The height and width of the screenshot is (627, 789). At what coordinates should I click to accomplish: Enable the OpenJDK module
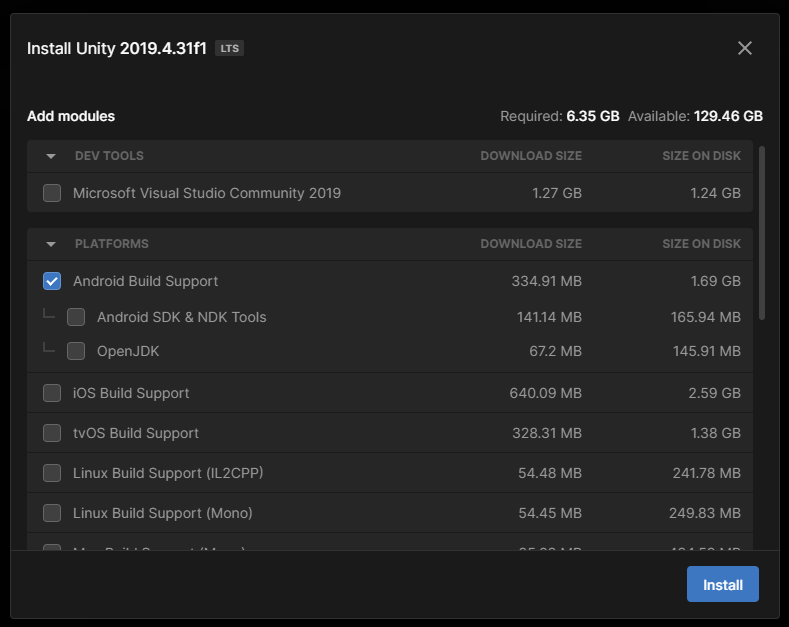coord(76,351)
